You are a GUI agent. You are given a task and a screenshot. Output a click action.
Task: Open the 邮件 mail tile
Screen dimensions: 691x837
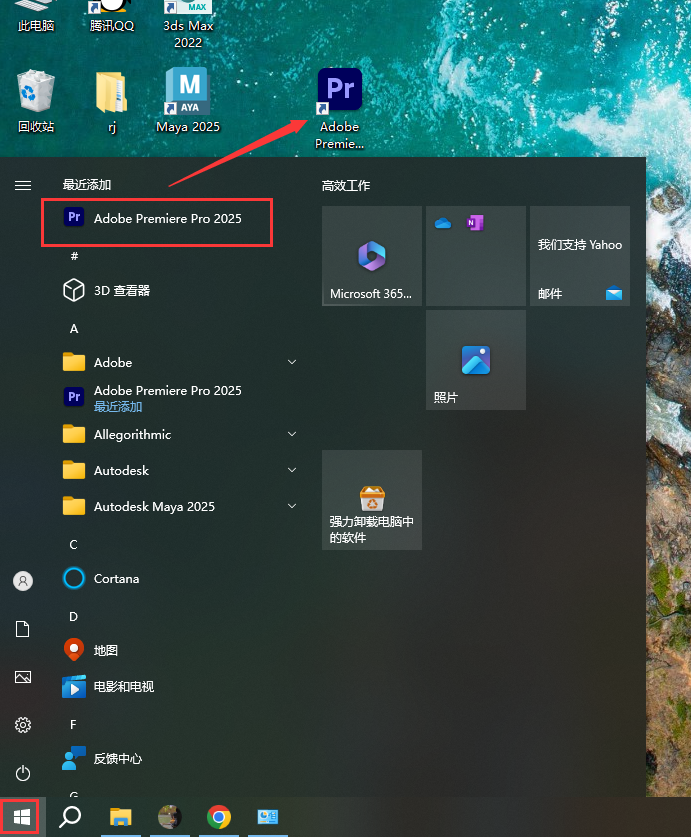click(x=580, y=256)
